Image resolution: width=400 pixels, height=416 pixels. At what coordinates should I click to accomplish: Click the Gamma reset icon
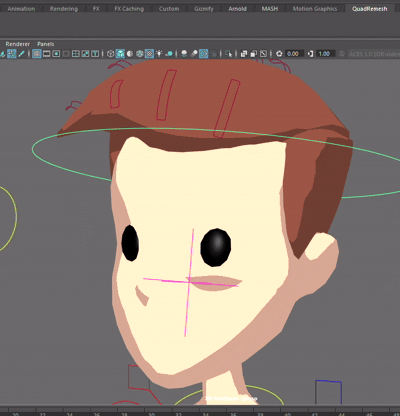click(310, 54)
